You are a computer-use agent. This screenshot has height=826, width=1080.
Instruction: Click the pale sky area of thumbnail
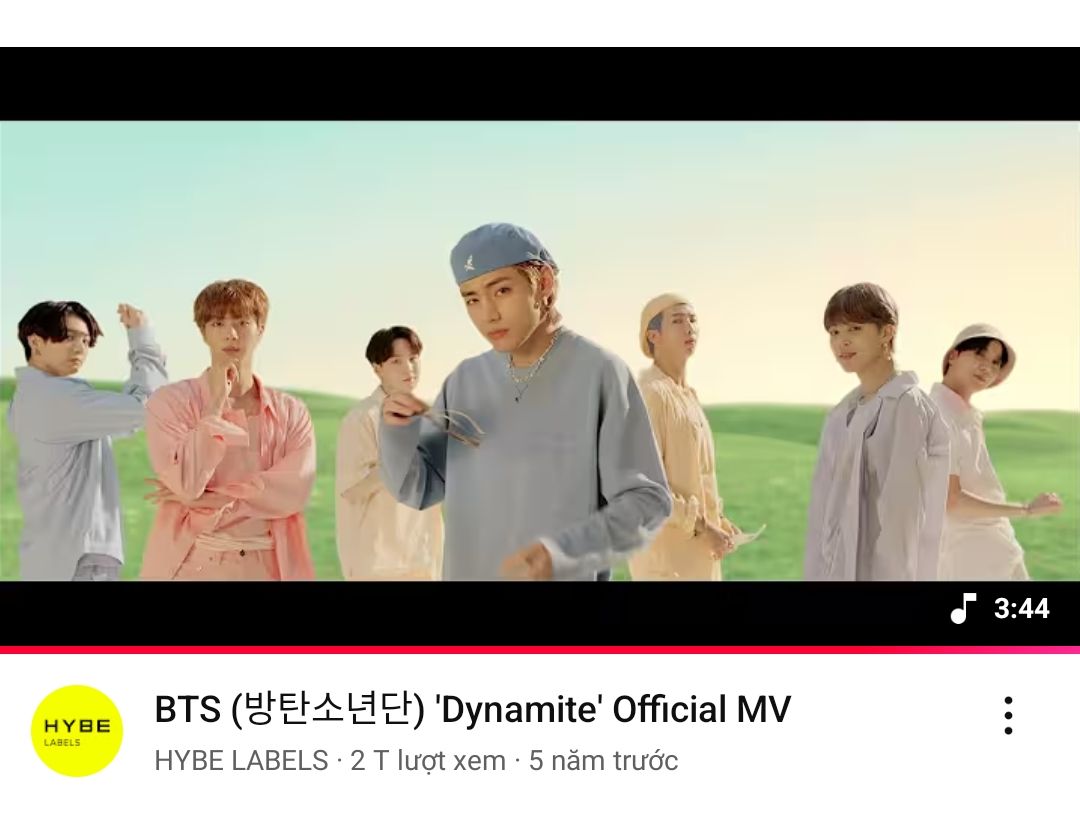[540, 179]
